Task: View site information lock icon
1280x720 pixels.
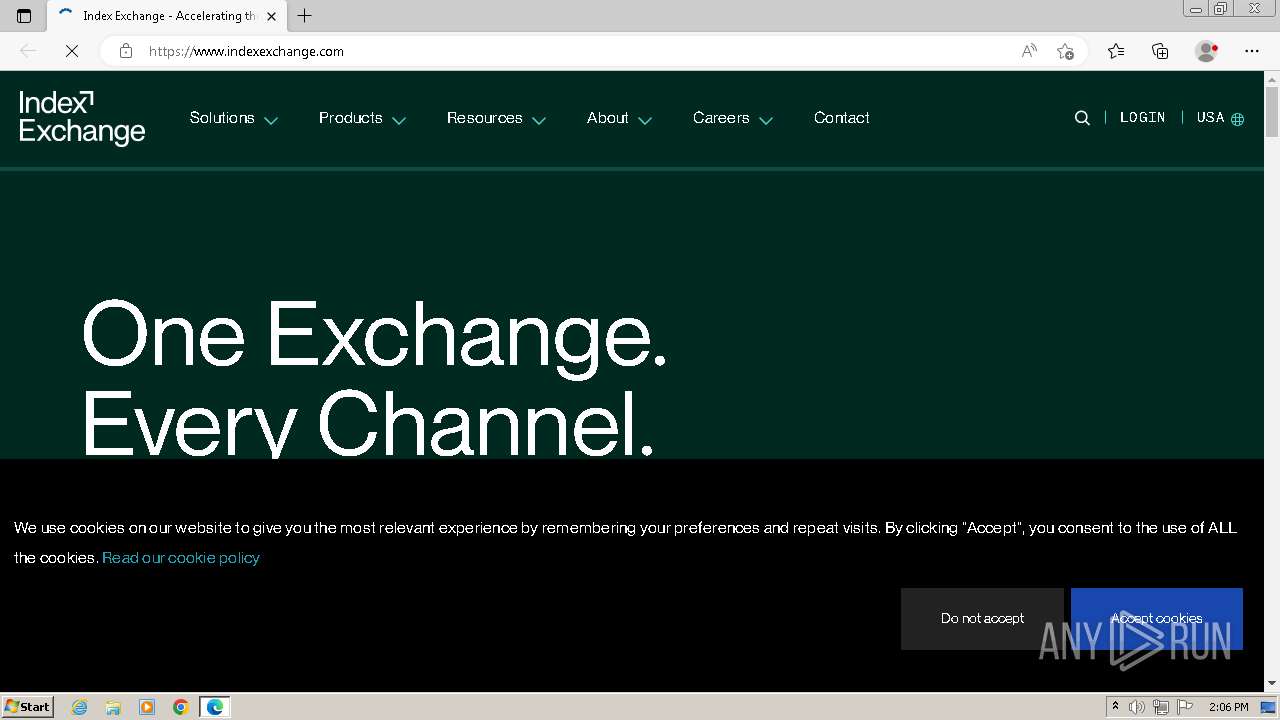Action: pos(126,51)
